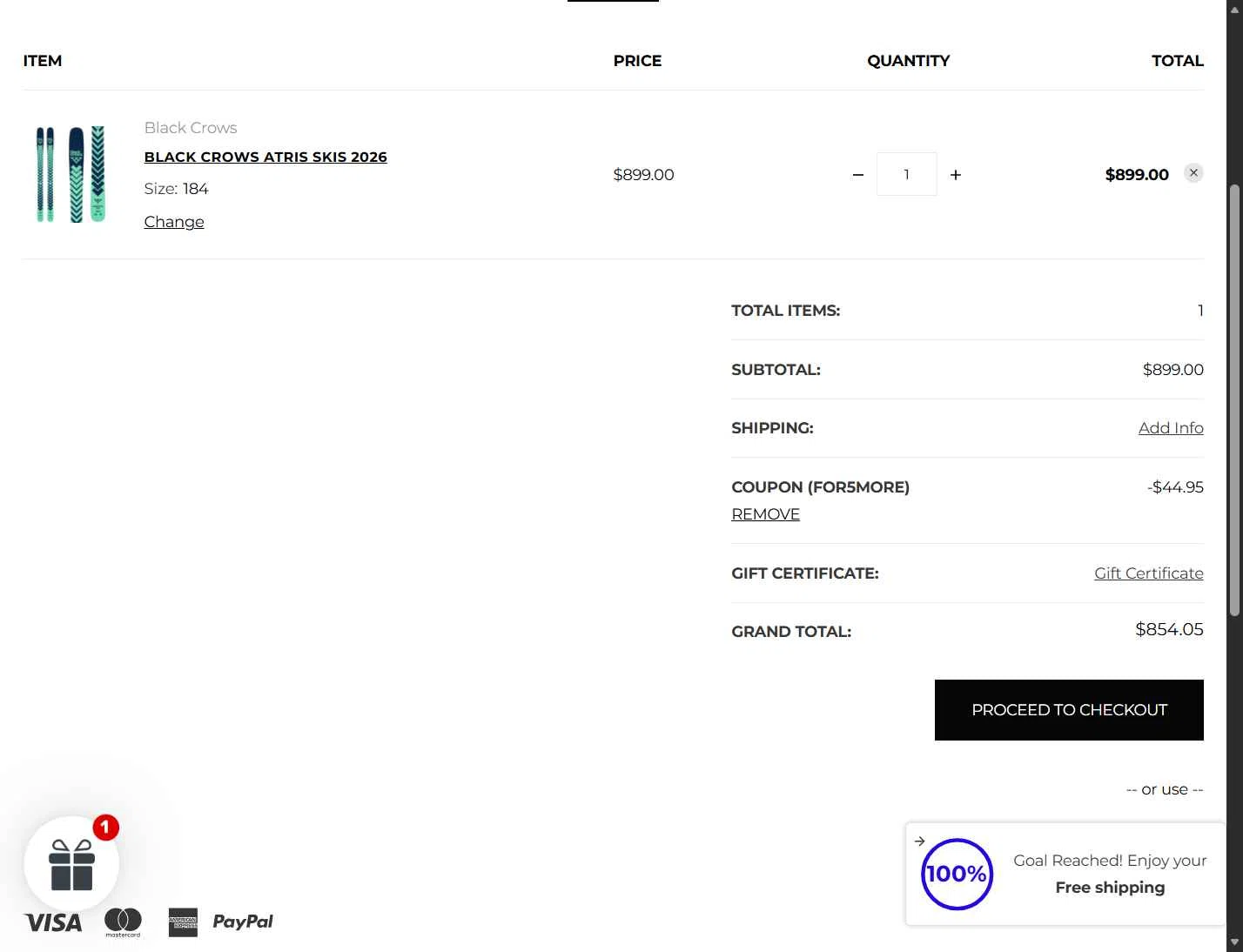The image size is (1243, 952).
Task: Remove Black Crows skis with X icon
Action: [x=1193, y=173]
